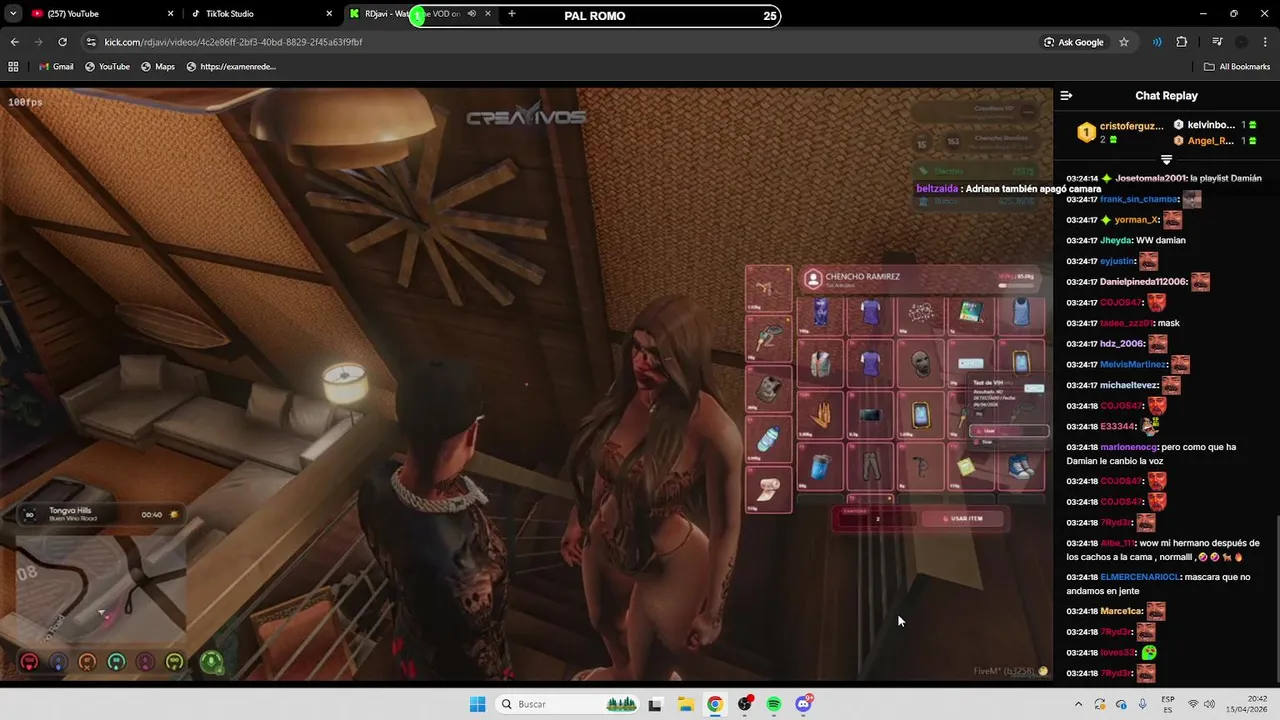The width and height of the screenshot is (1280, 720).
Task: Open the microphone tray icon
Action: (x=1142, y=704)
